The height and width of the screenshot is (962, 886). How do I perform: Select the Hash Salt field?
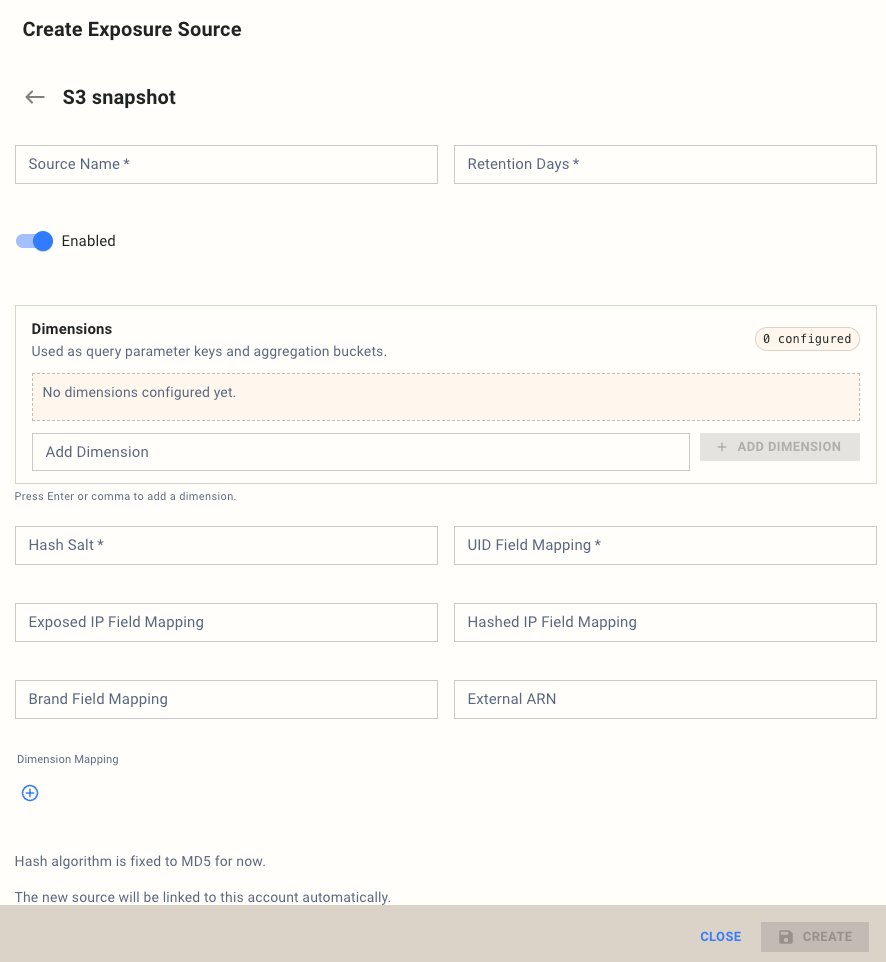pos(226,545)
